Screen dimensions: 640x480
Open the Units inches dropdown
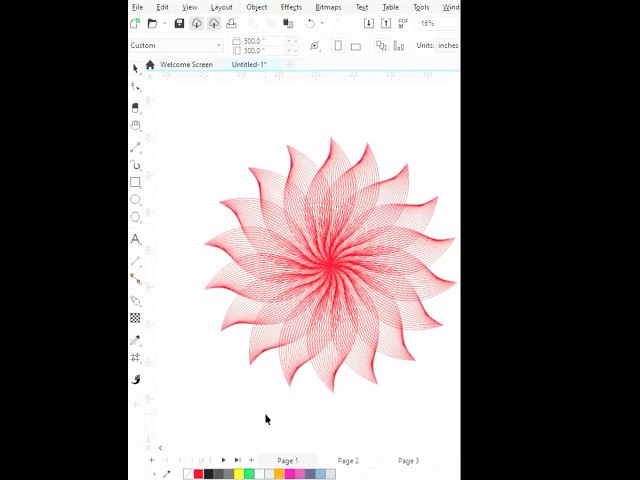(447, 45)
